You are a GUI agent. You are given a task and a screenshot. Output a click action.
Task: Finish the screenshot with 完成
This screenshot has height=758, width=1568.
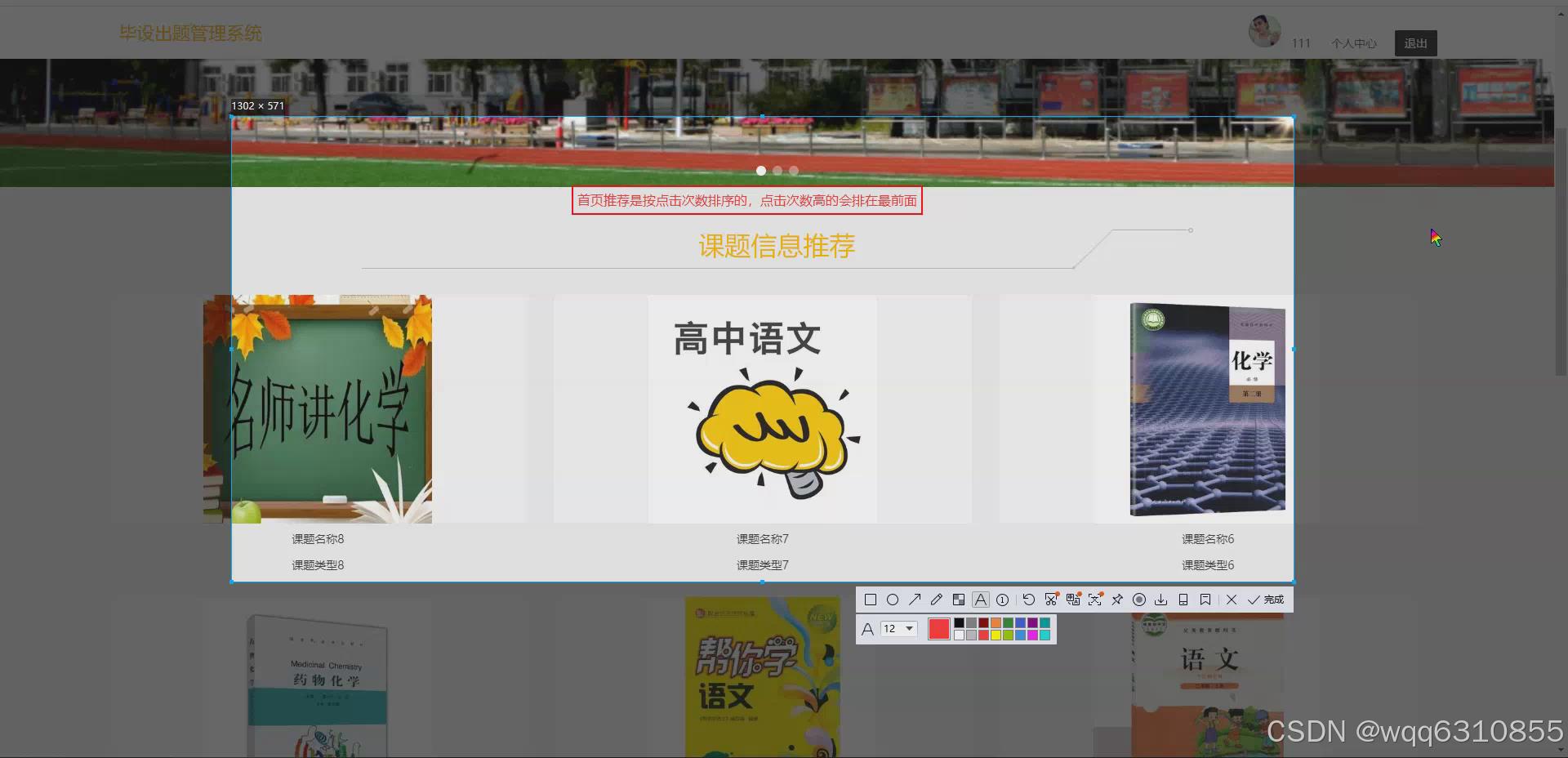click(x=1266, y=600)
